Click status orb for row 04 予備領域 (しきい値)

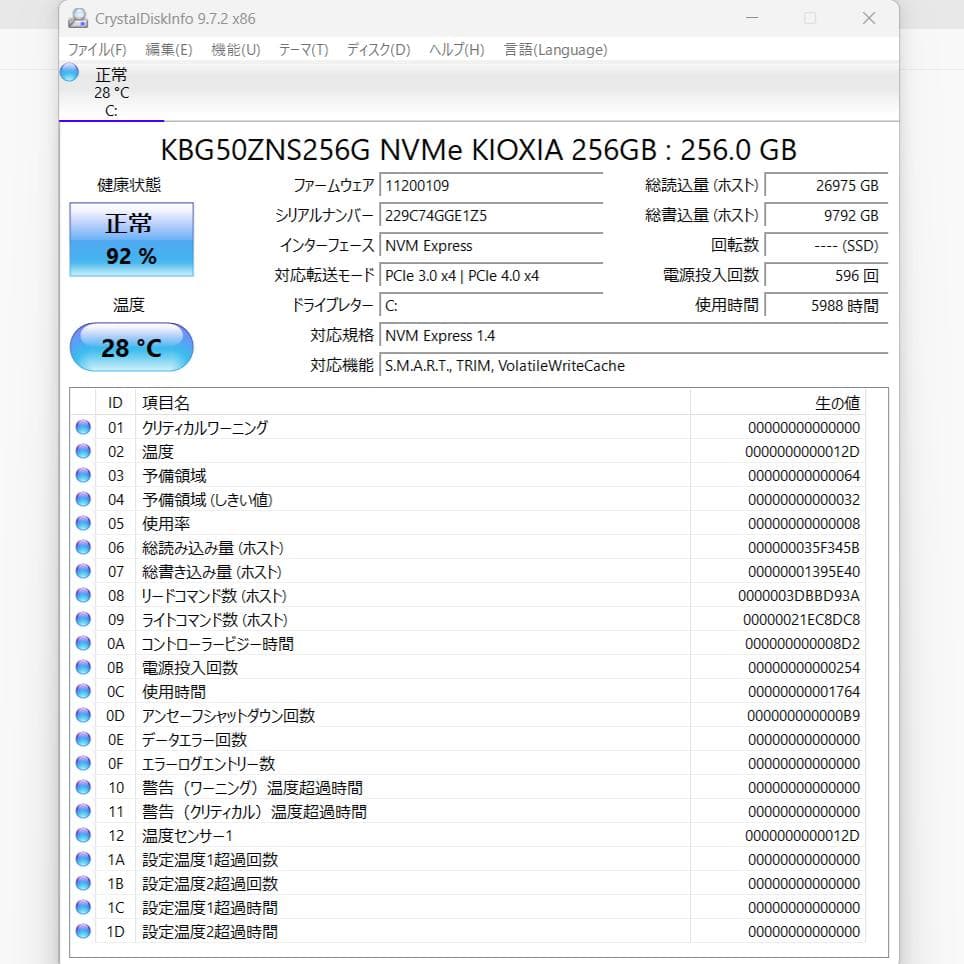pos(83,499)
